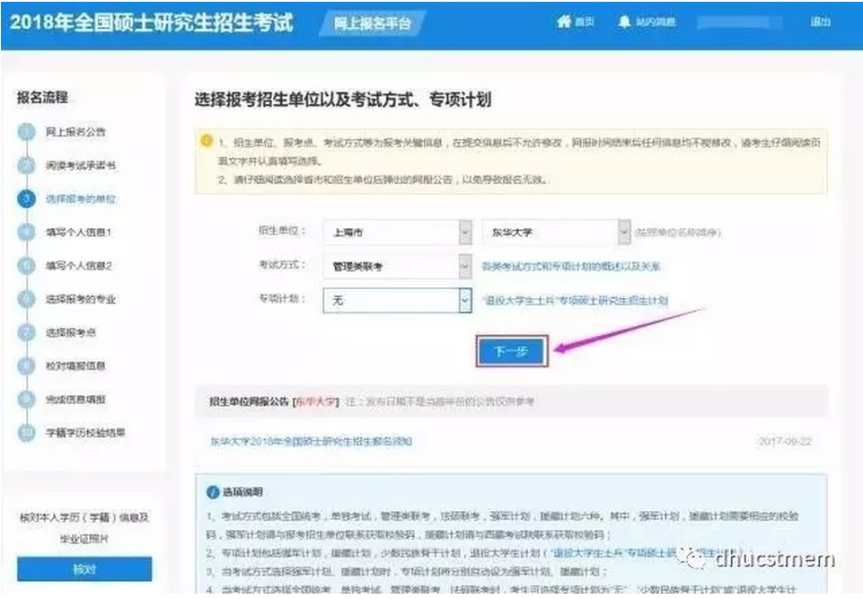Screen dimensions: 863x599
Task: Click step 1 circle icon for 网上报名公告
Action: coord(26,132)
